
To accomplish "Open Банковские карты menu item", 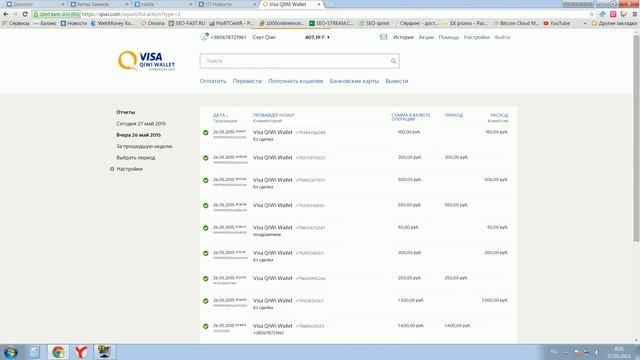I will [x=354, y=81].
